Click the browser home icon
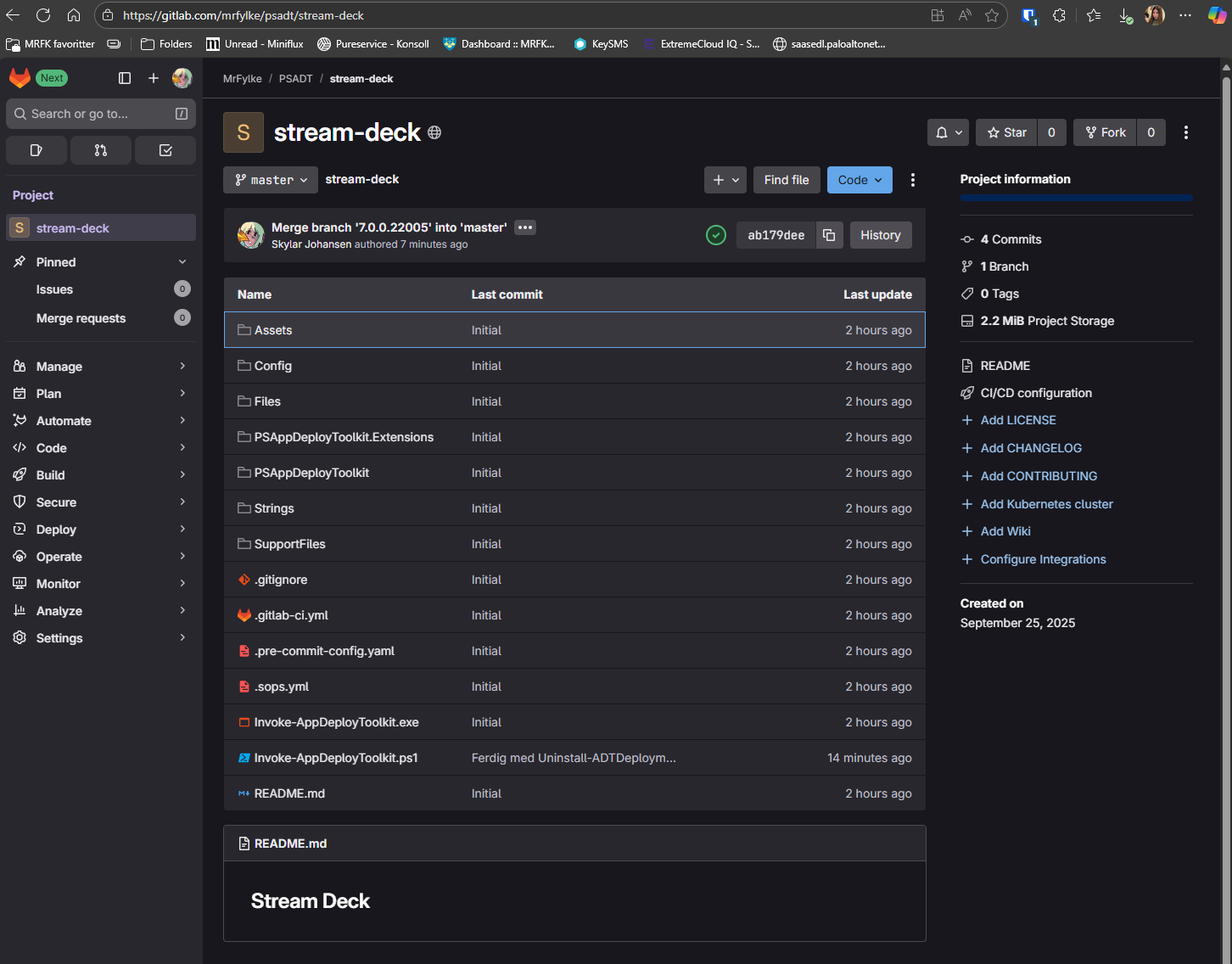Viewport: 1232px width, 964px height. pyautogui.click(x=74, y=15)
